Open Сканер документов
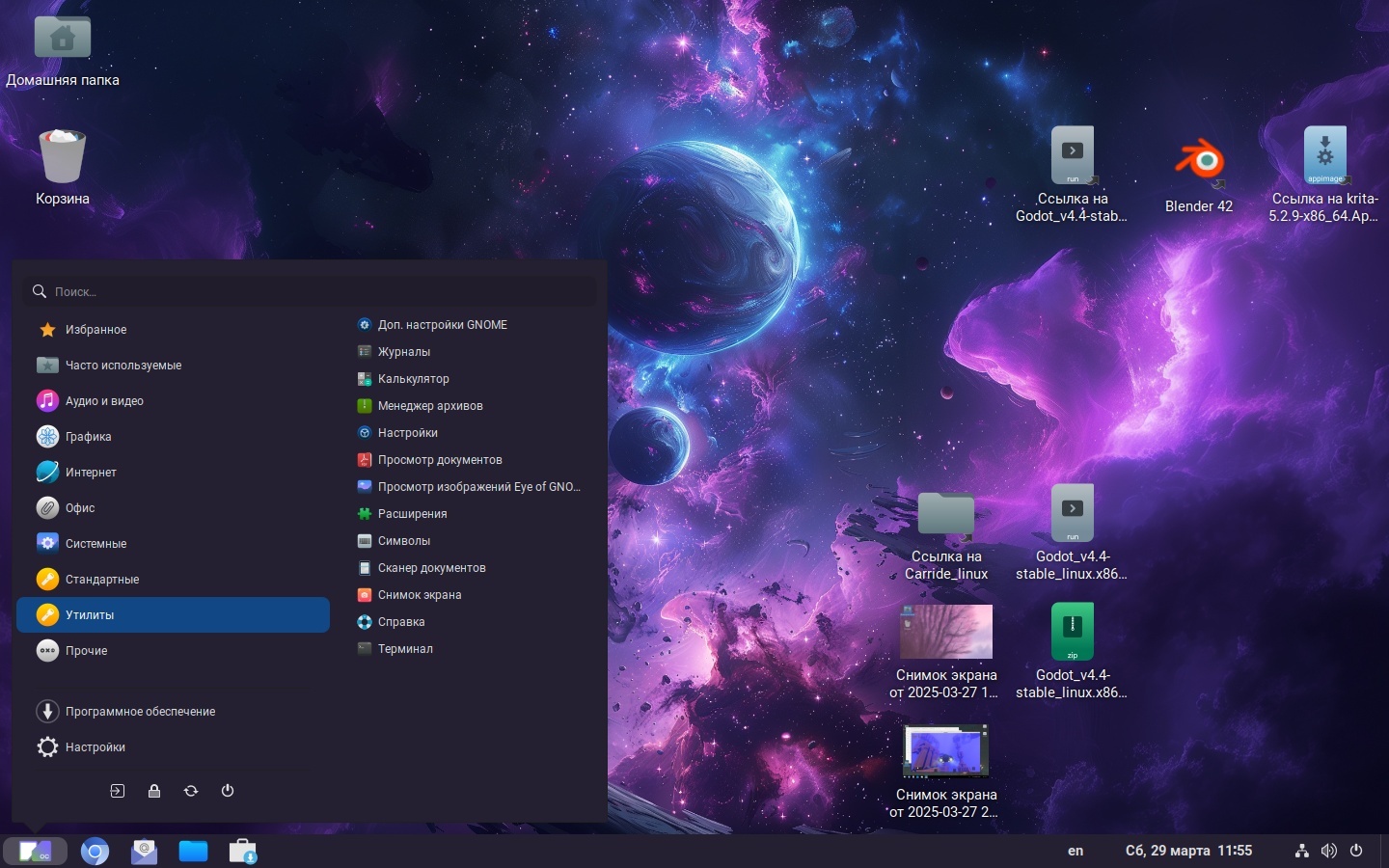The width and height of the screenshot is (1389, 868). [x=422, y=568]
